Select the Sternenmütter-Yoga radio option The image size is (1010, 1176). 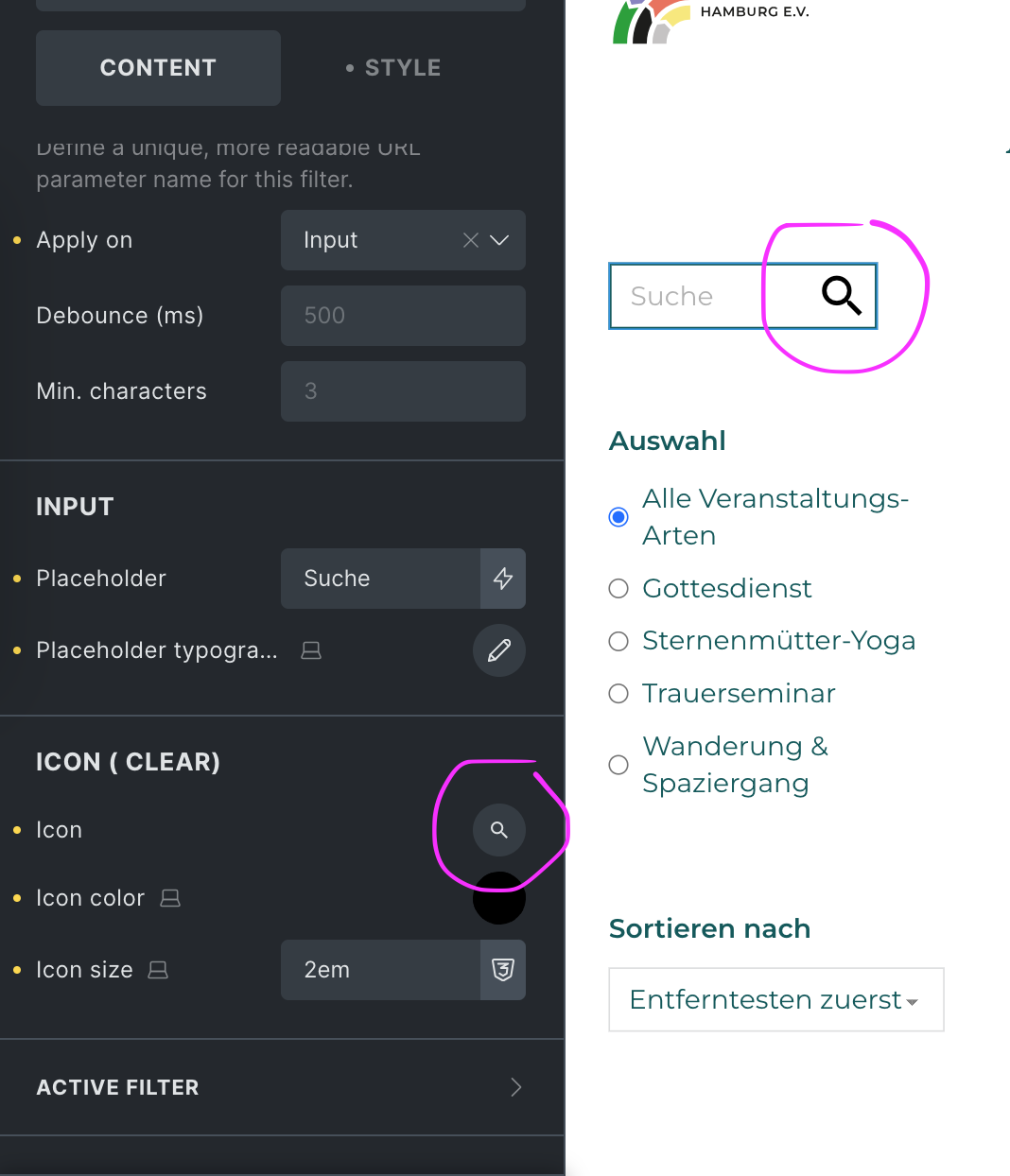coord(618,642)
